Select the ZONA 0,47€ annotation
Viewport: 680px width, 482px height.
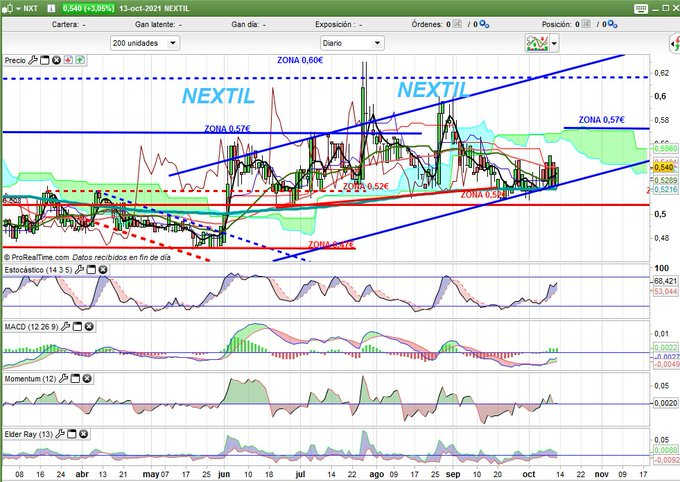[330, 245]
